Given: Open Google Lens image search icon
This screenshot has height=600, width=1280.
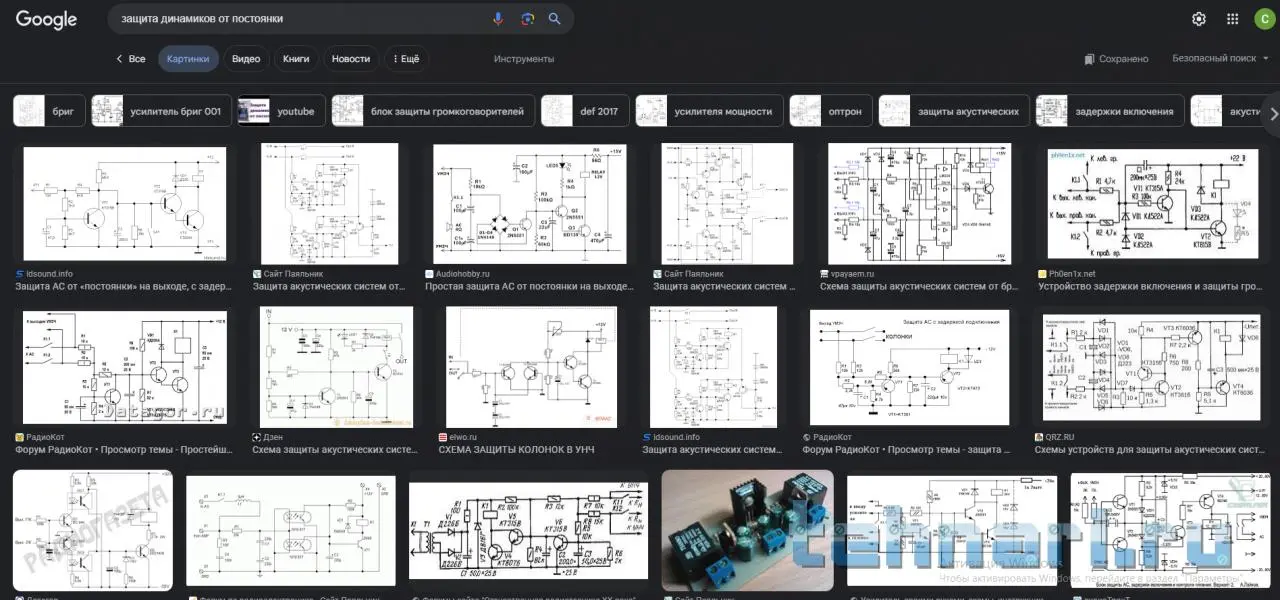Looking at the screenshot, I should (527, 19).
